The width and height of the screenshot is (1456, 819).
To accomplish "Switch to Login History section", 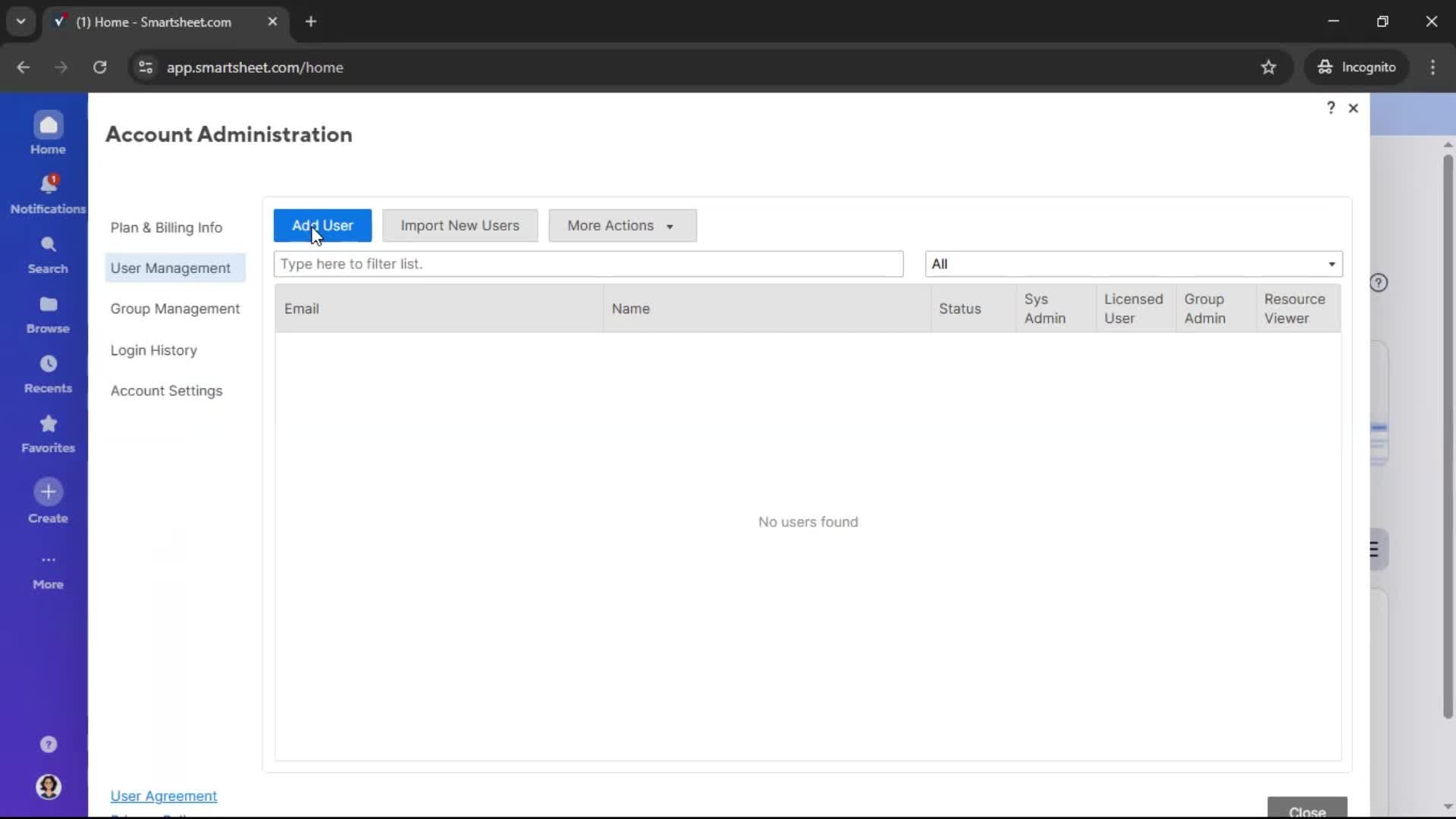I will (153, 350).
